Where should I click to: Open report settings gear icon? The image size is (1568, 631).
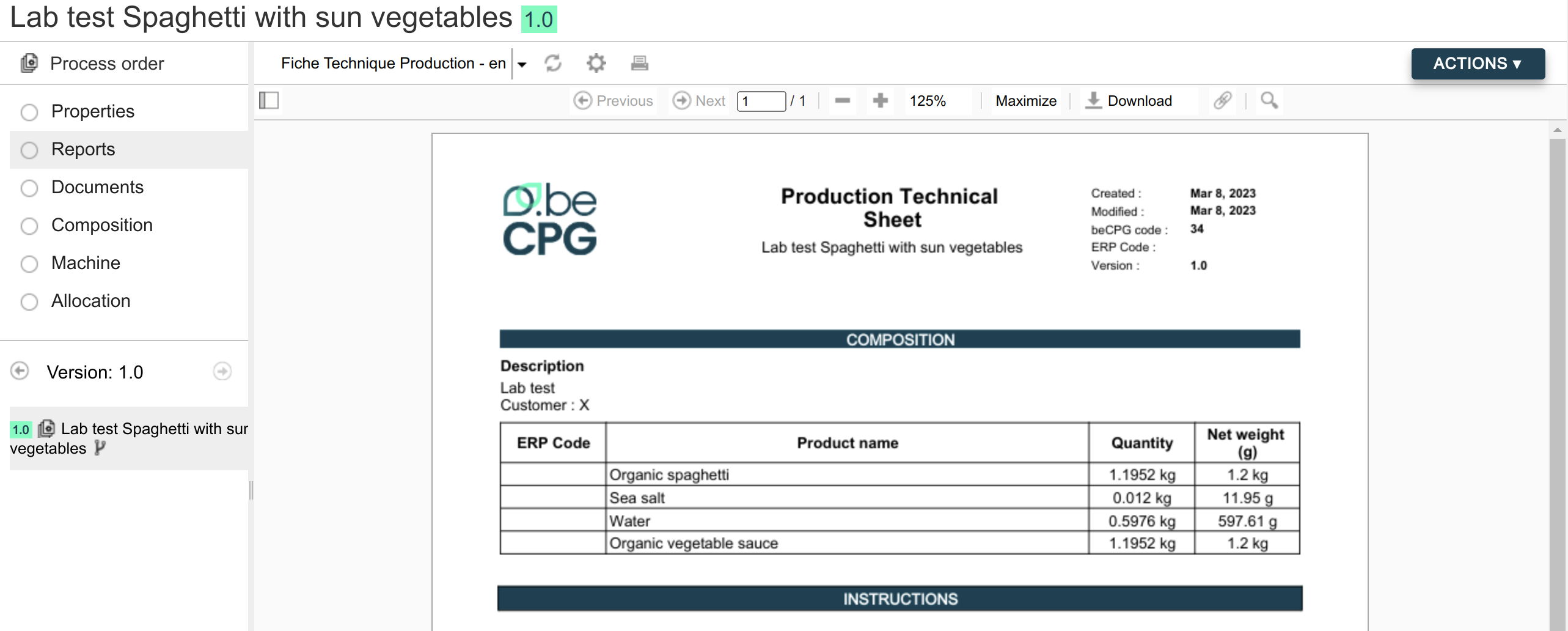pyautogui.click(x=596, y=63)
